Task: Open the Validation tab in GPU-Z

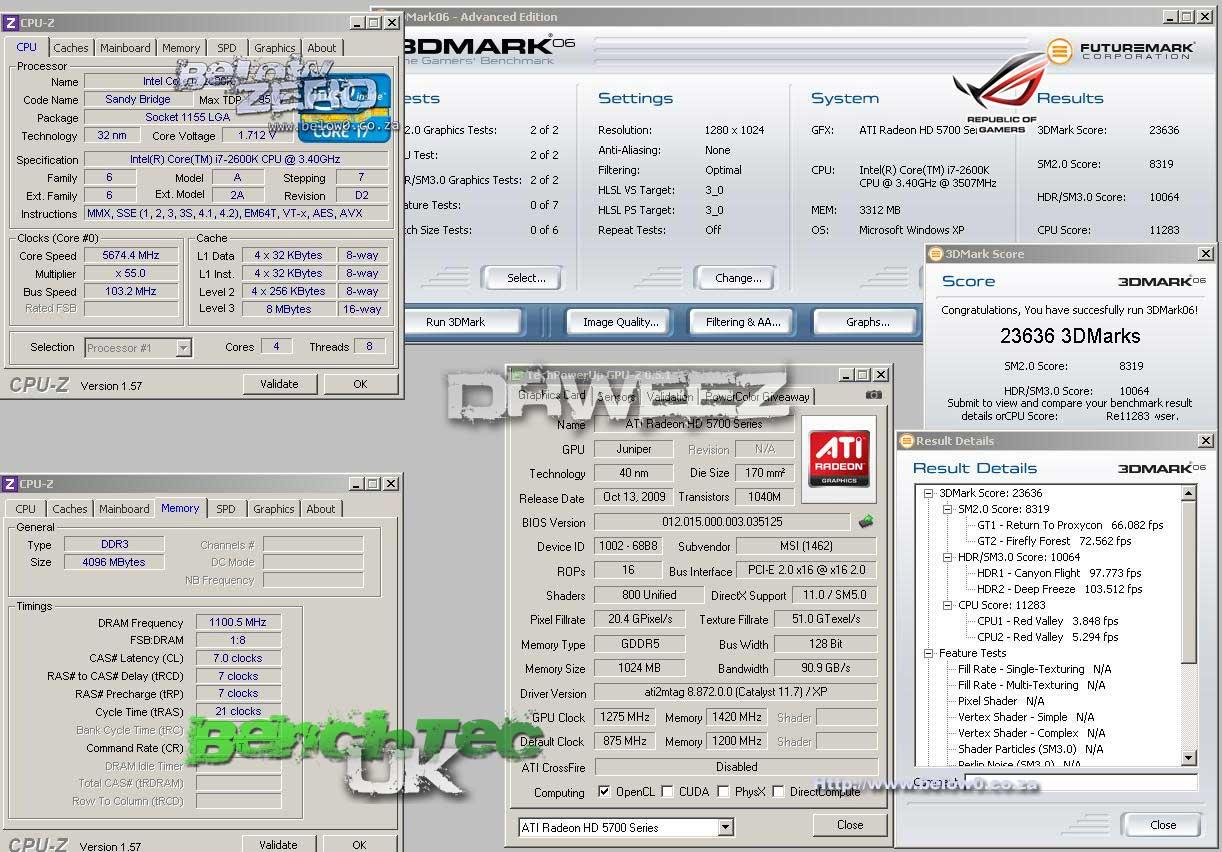Action: 669,397
